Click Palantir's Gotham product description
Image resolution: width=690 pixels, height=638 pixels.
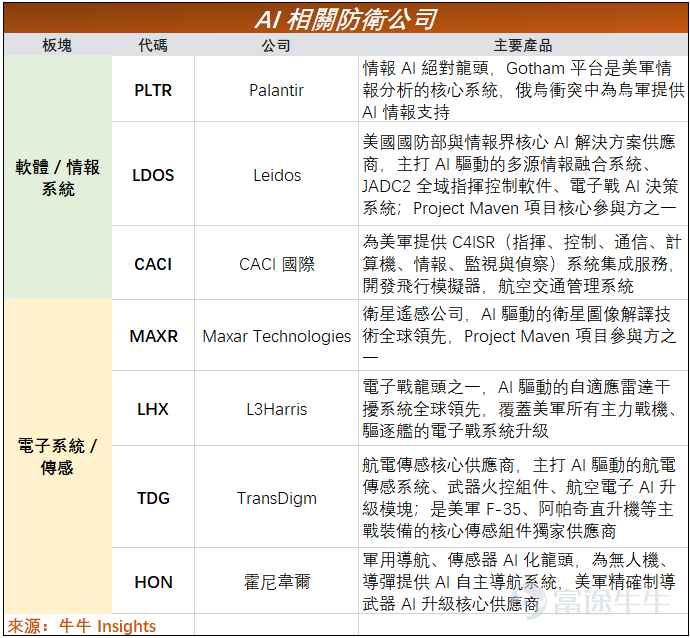[523, 90]
